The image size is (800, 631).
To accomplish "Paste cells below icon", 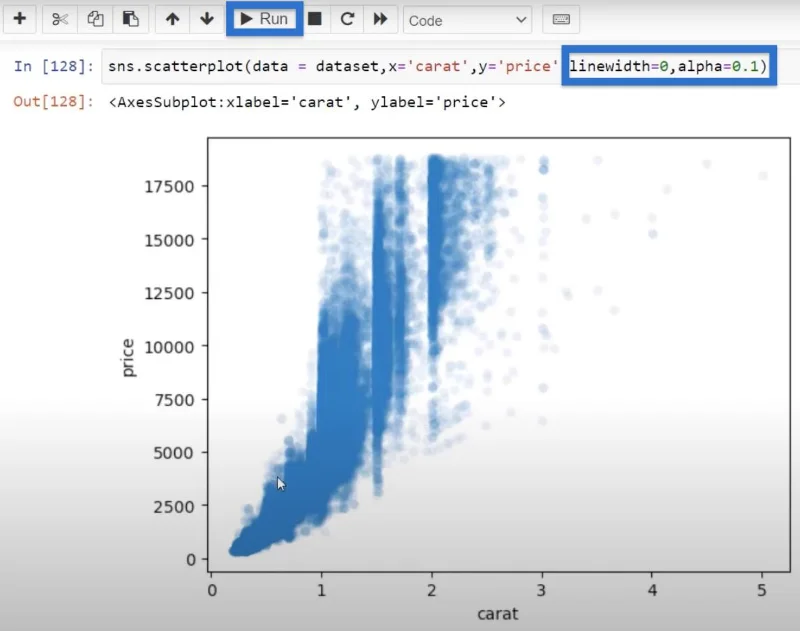I will (131, 19).
